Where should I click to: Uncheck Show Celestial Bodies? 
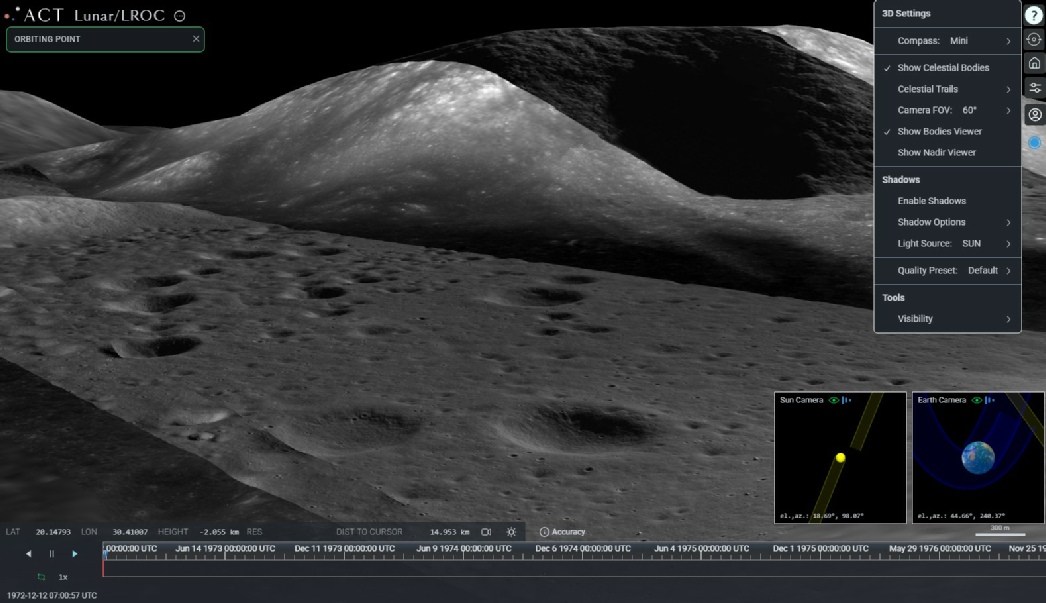[942, 68]
